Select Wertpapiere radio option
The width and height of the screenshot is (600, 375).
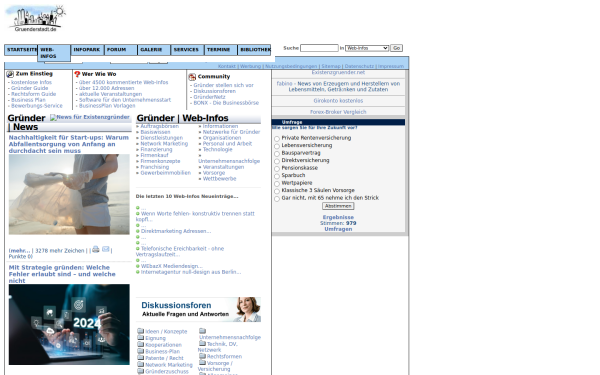277,183
